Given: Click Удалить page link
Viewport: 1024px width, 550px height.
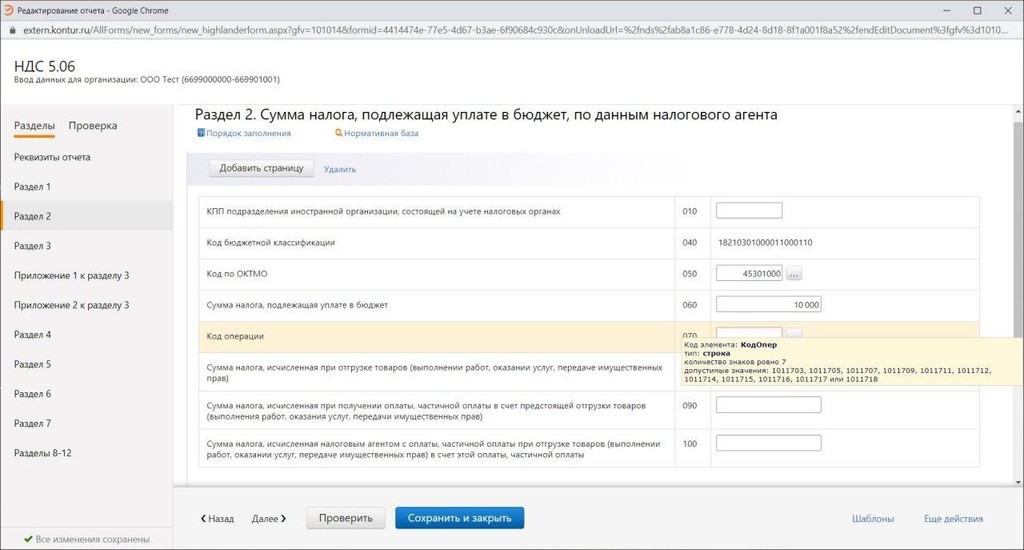Looking at the screenshot, I should coord(340,170).
